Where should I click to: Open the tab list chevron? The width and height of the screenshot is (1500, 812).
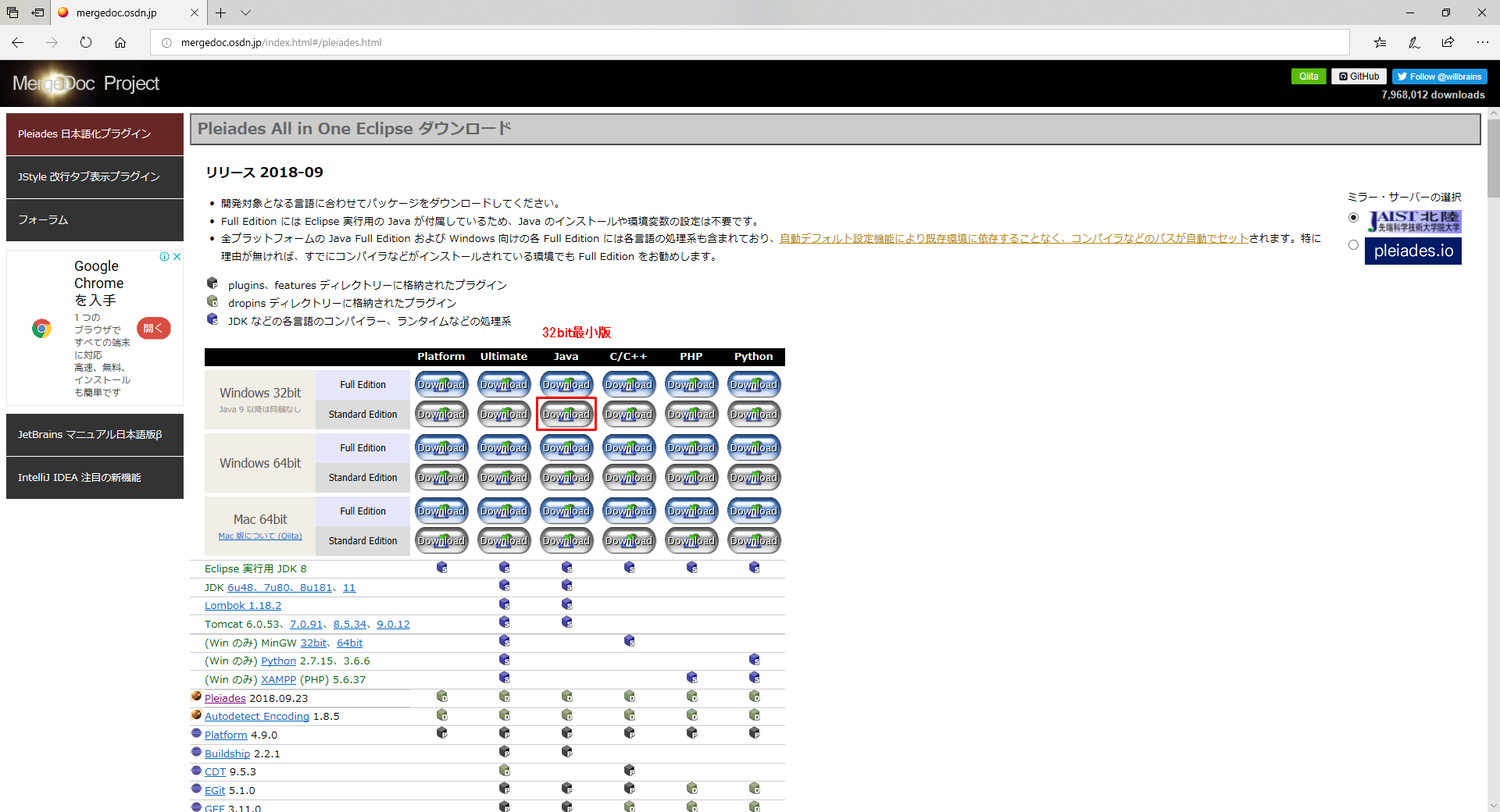[245, 12]
